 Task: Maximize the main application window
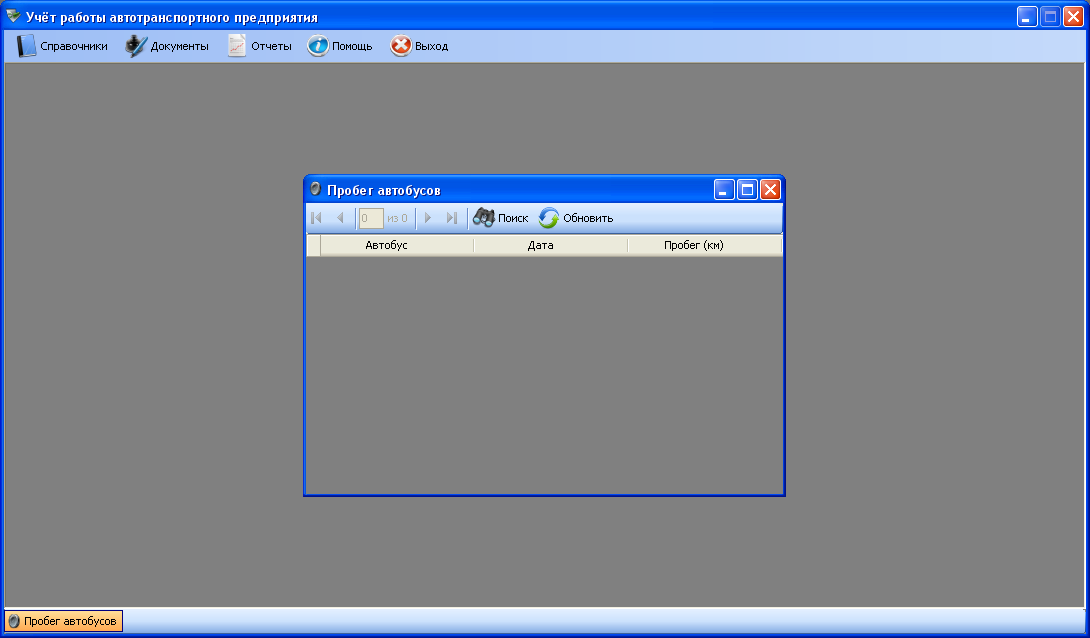(x=1050, y=17)
